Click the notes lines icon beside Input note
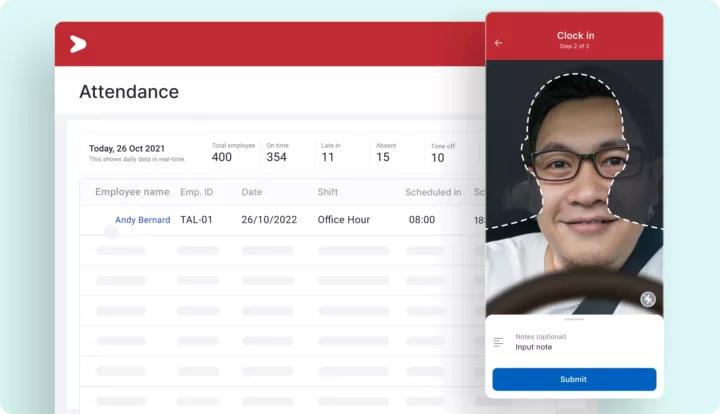This screenshot has width=720, height=414. (x=499, y=342)
